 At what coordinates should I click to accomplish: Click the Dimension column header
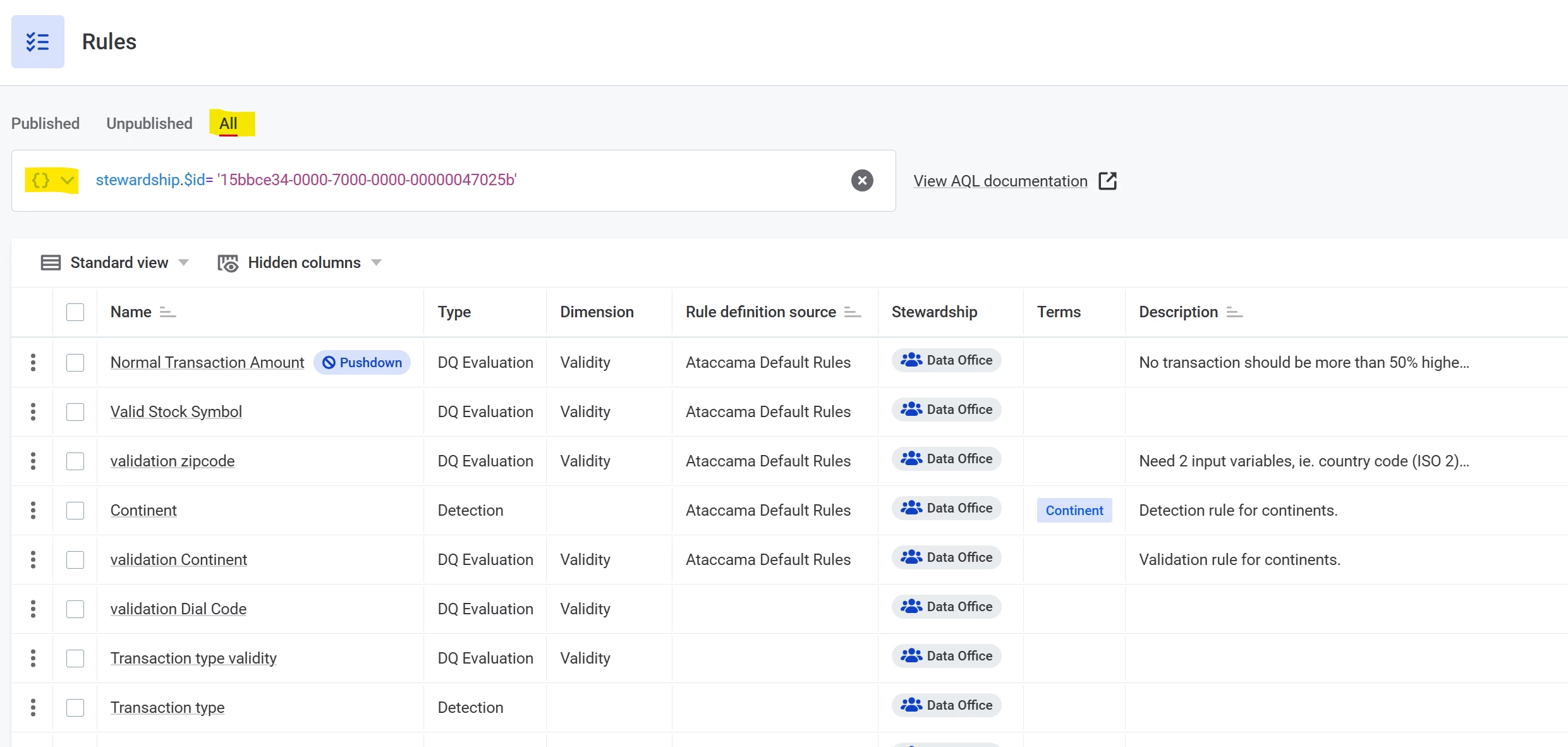click(597, 312)
